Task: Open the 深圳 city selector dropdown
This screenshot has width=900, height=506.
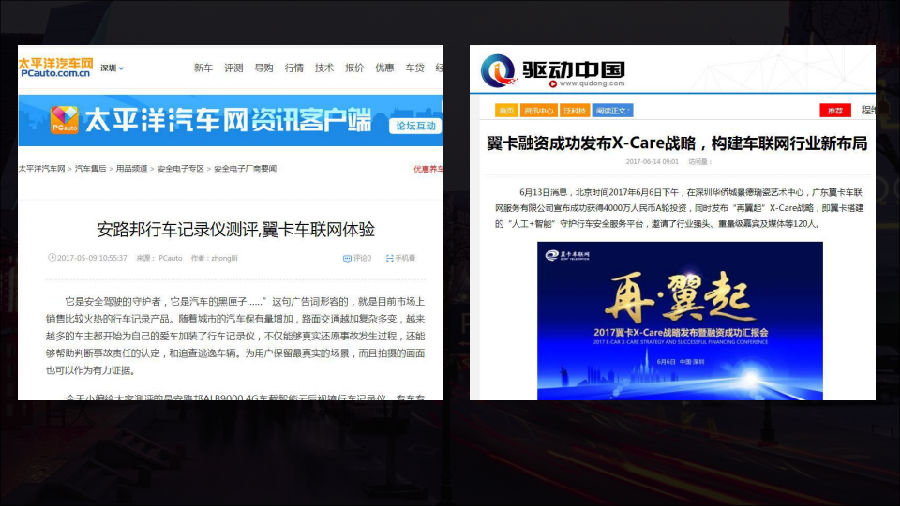Action: click(x=111, y=68)
